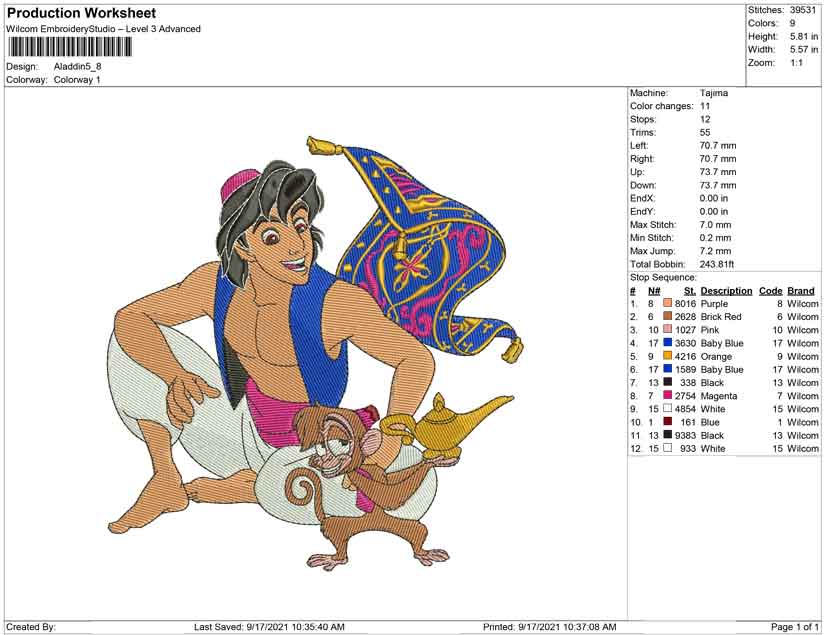Click the barcode under the worksheet title
The height and width of the screenshot is (635, 825).
point(69,47)
